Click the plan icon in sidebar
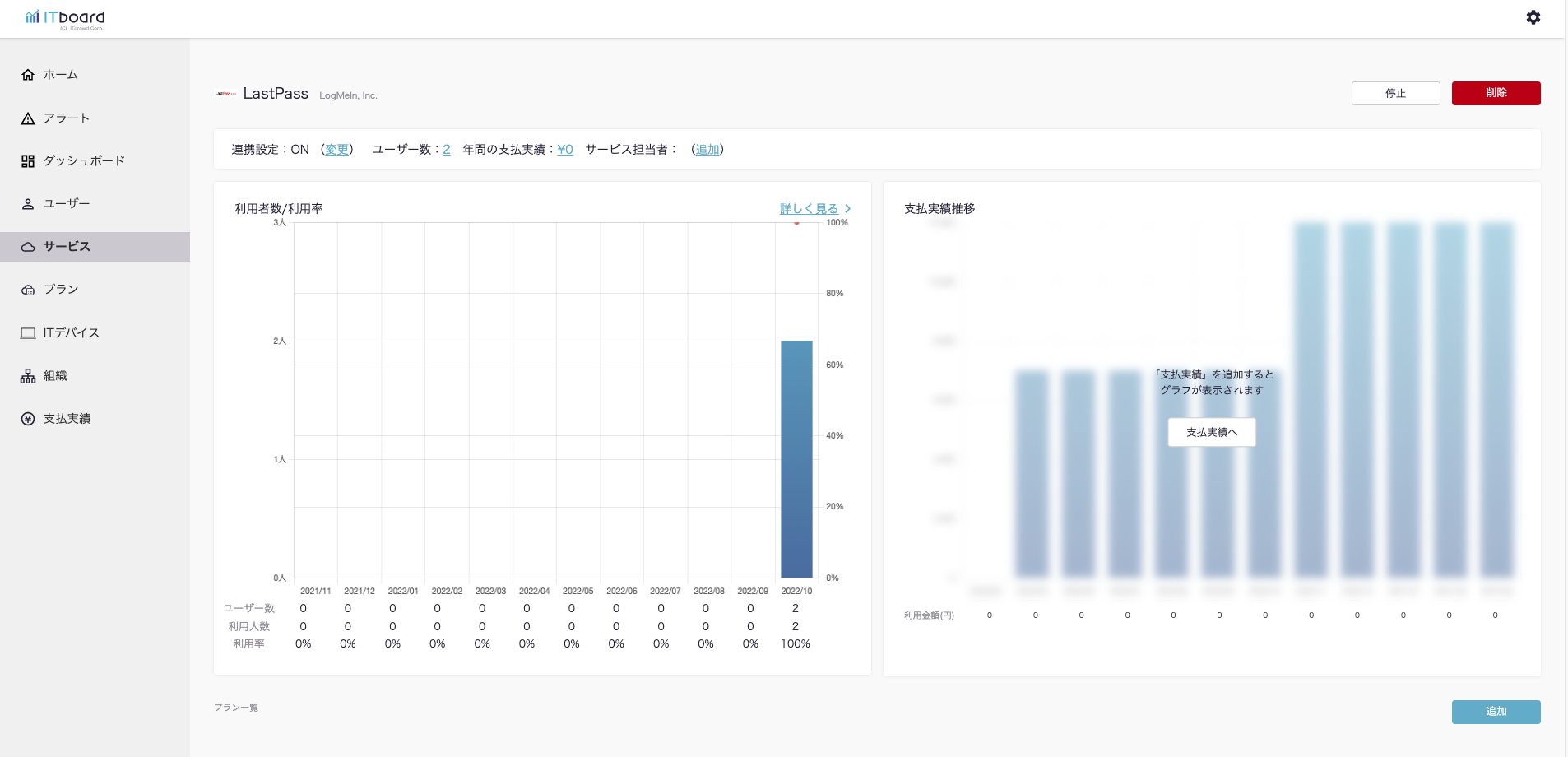 click(x=28, y=290)
